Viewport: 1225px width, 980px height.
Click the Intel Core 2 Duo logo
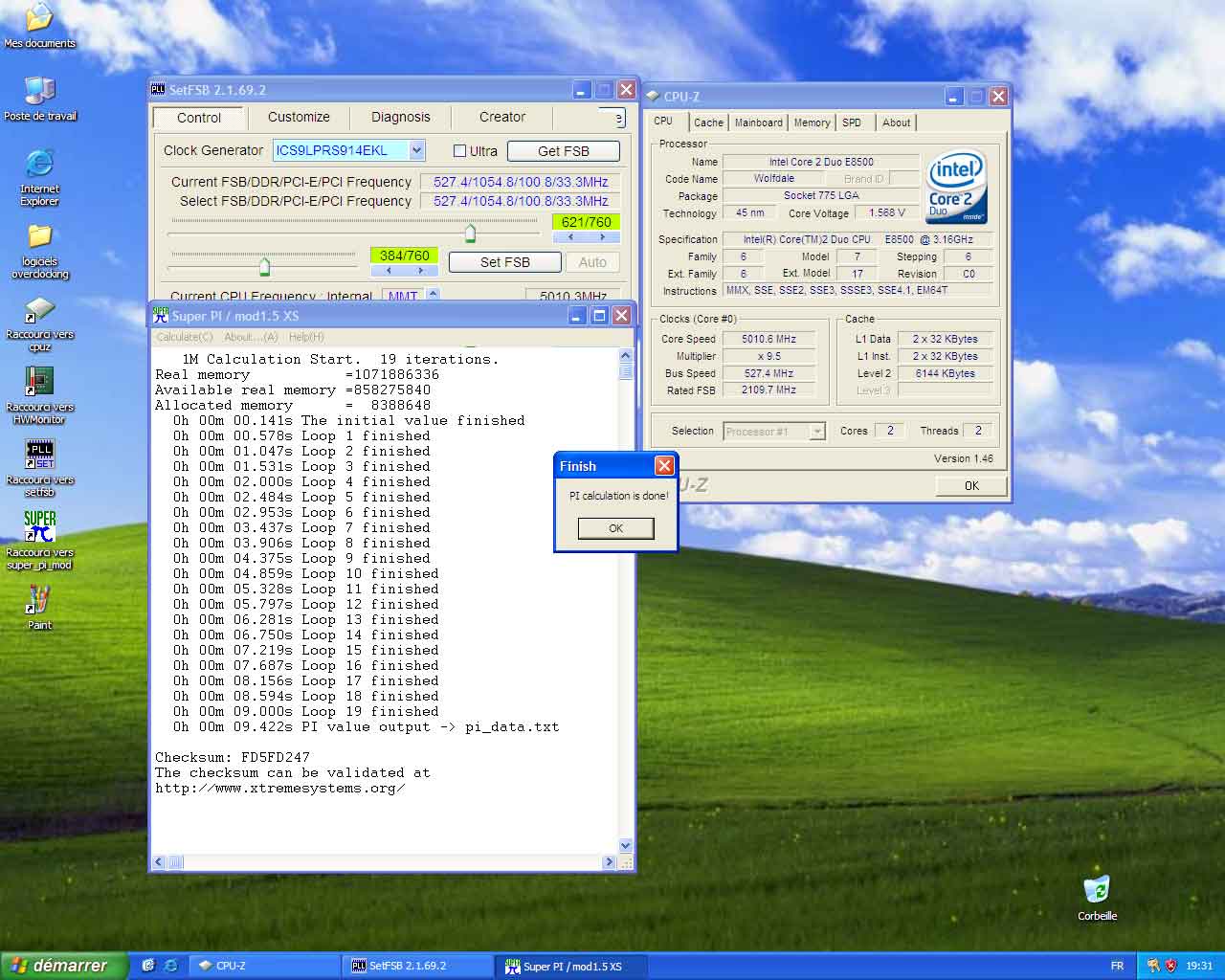[956, 187]
